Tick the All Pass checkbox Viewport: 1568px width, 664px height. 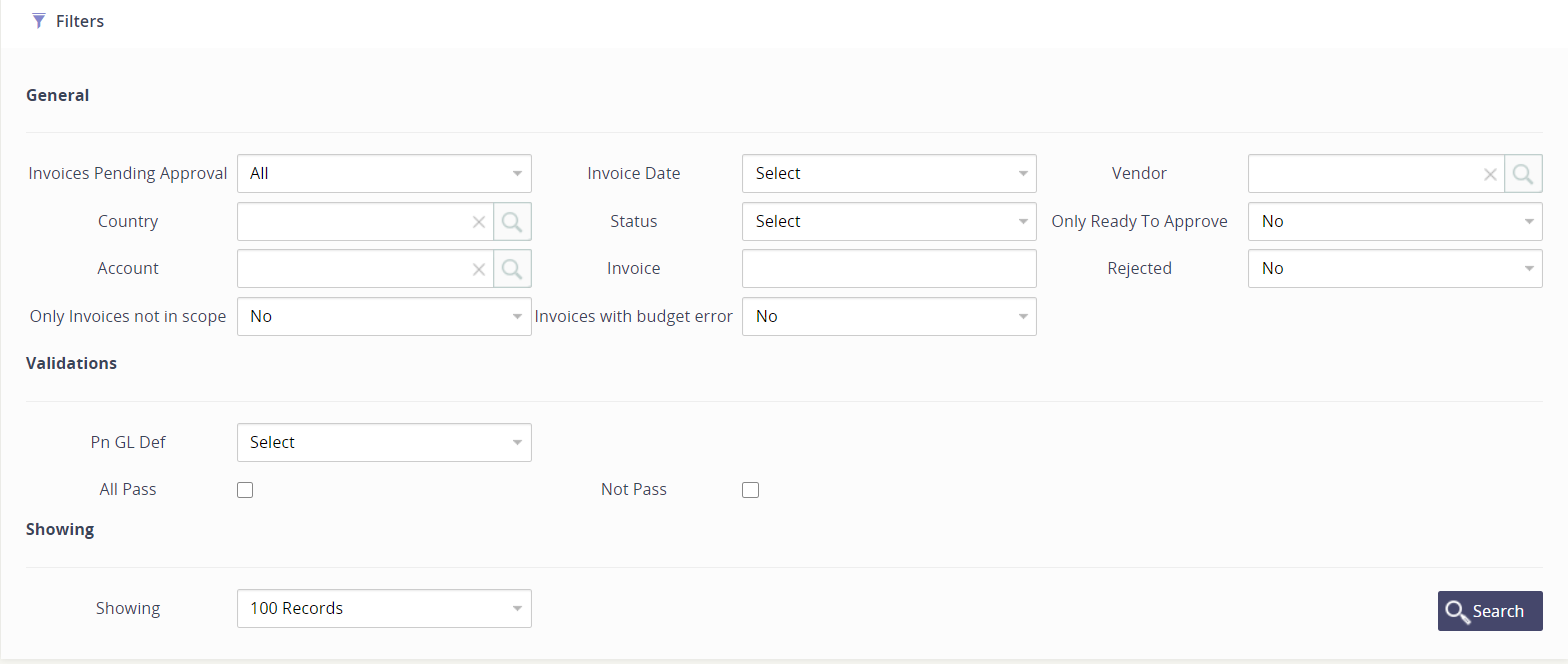coord(245,490)
